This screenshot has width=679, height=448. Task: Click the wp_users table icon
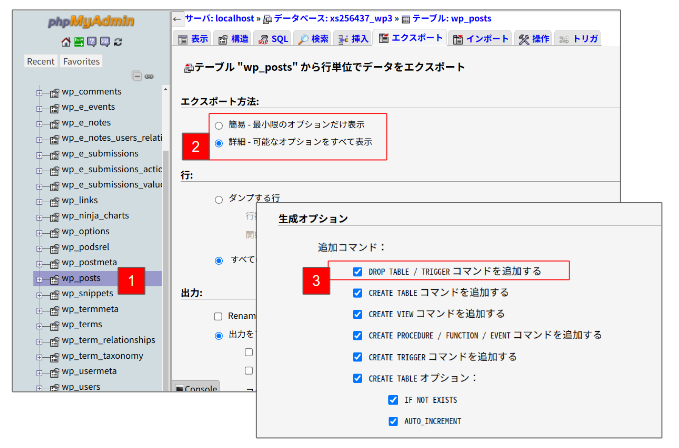[x=53, y=387]
